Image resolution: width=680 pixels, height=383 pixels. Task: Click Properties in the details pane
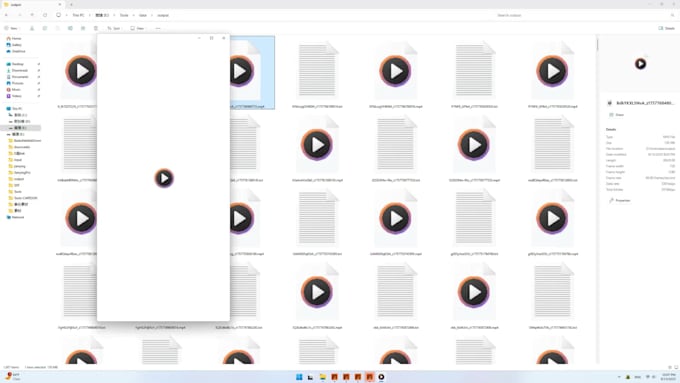tap(620, 200)
